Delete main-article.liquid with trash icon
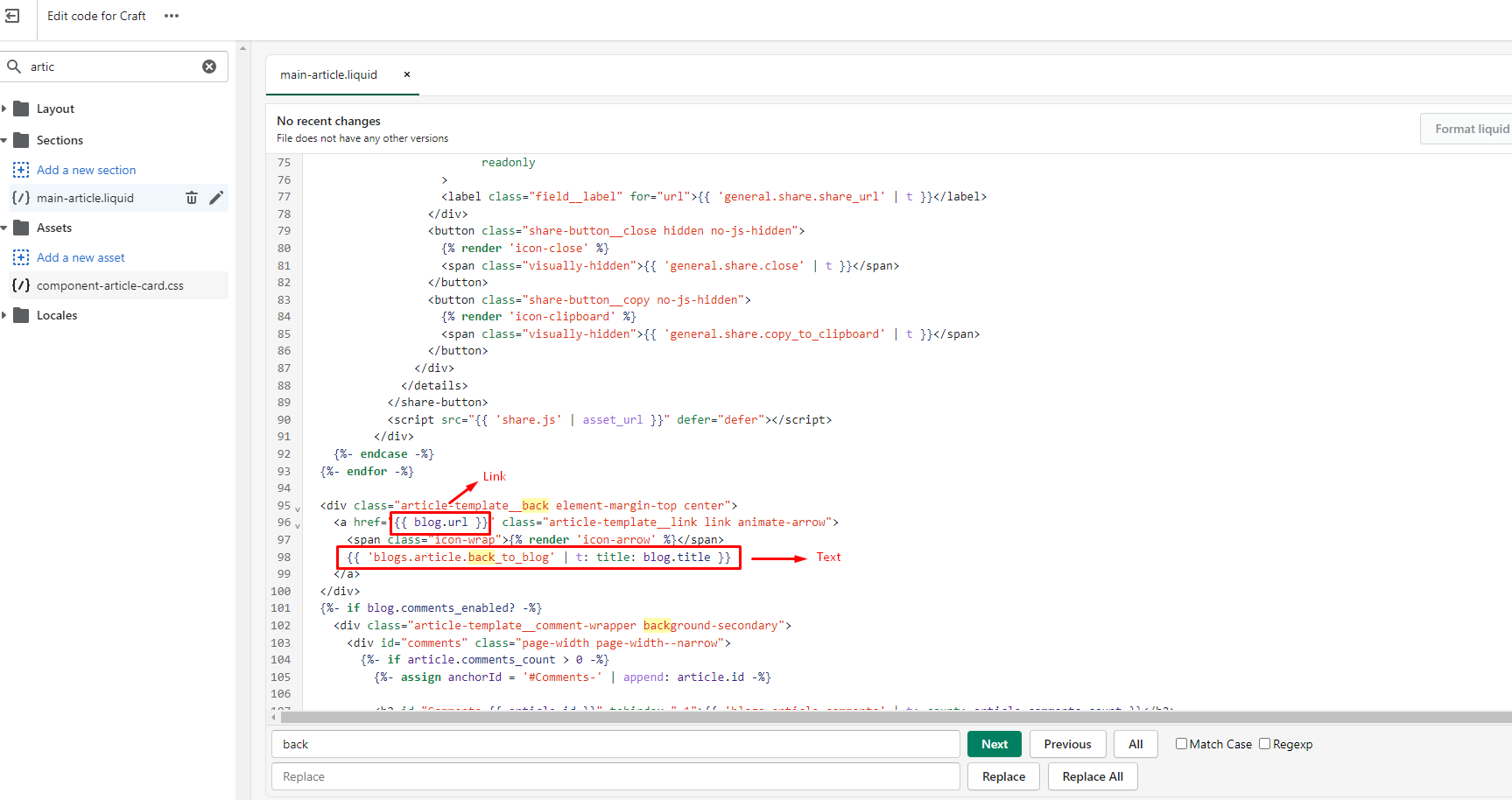The width and height of the screenshot is (1512, 800). tap(192, 198)
